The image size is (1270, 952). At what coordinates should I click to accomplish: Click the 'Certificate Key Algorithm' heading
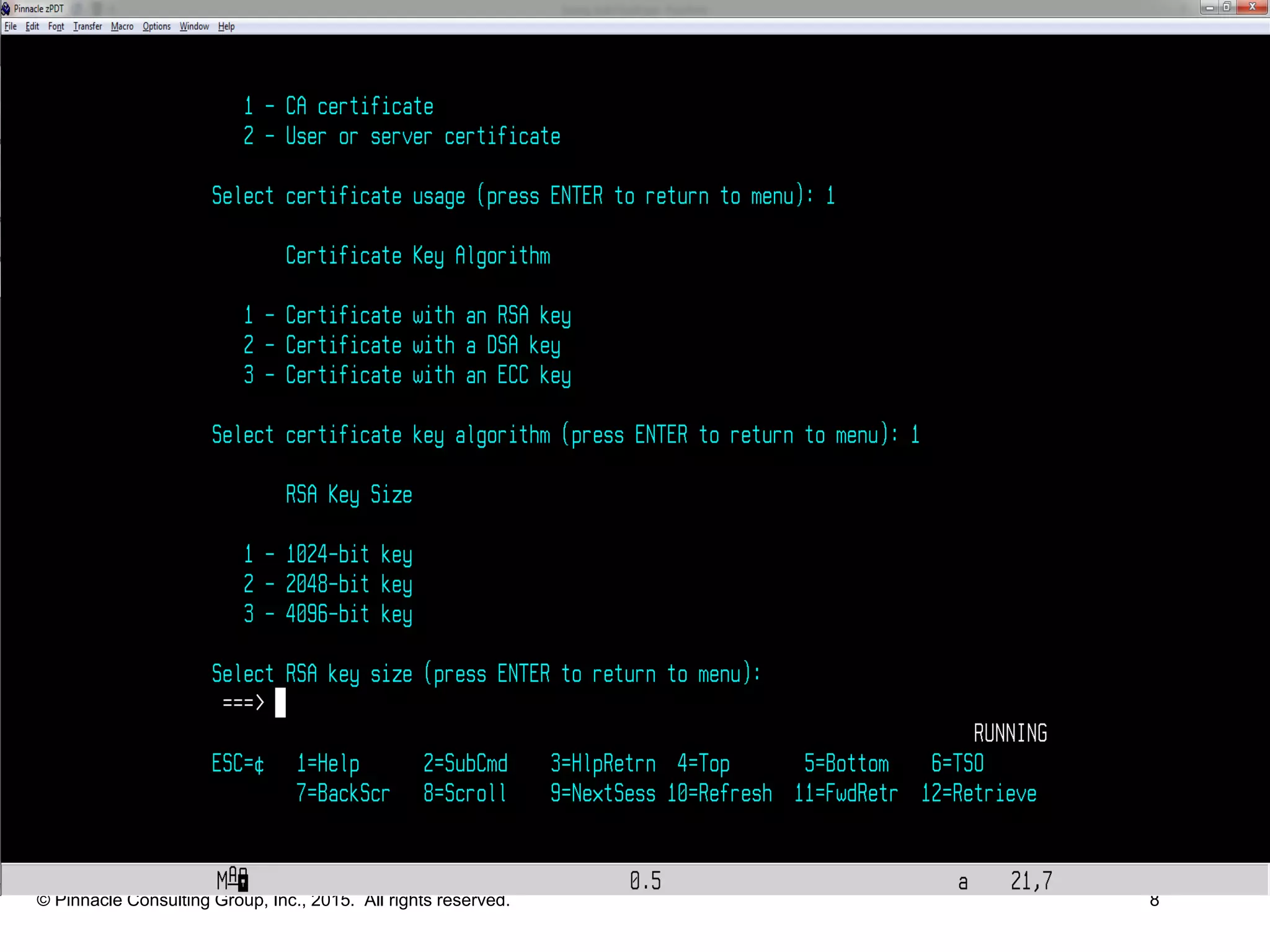[x=418, y=255]
